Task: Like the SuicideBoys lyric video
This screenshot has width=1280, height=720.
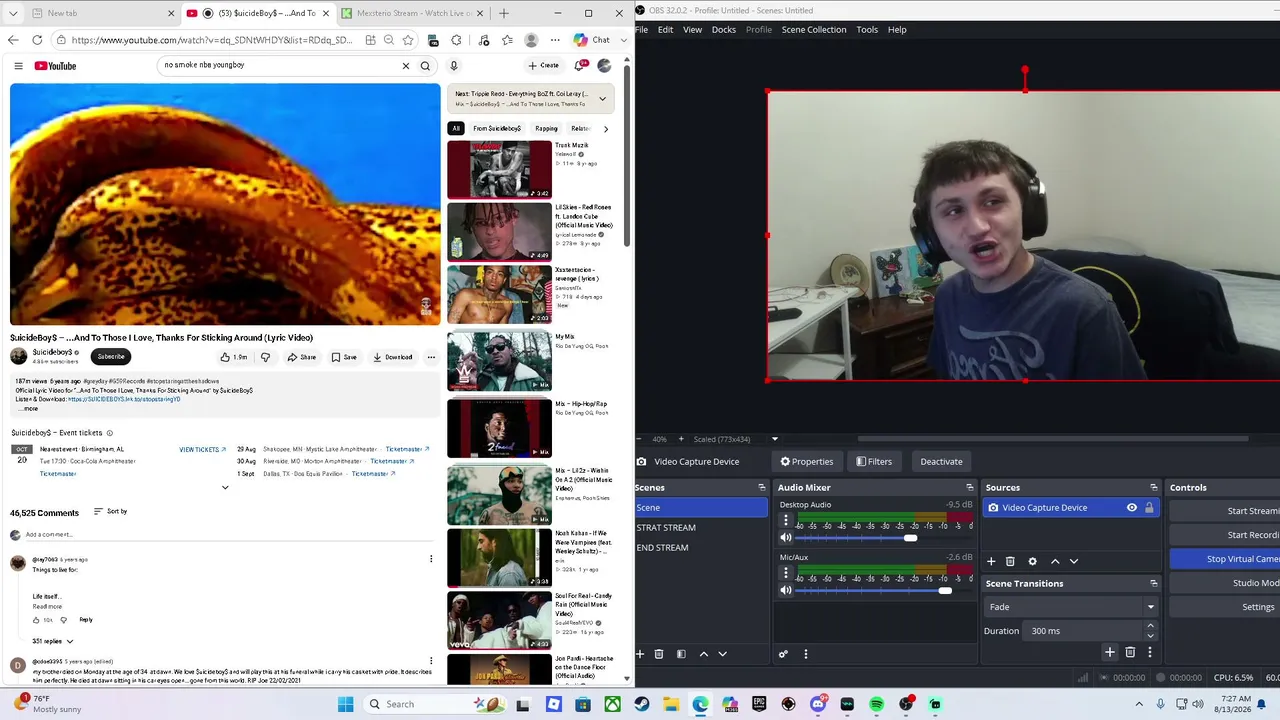Action: pos(233,357)
